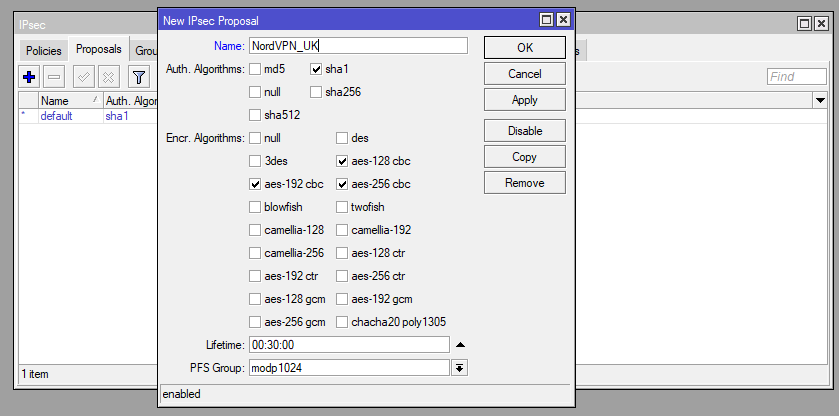
Task: Enable camellia-256 encryption
Action: [x=255, y=253]
